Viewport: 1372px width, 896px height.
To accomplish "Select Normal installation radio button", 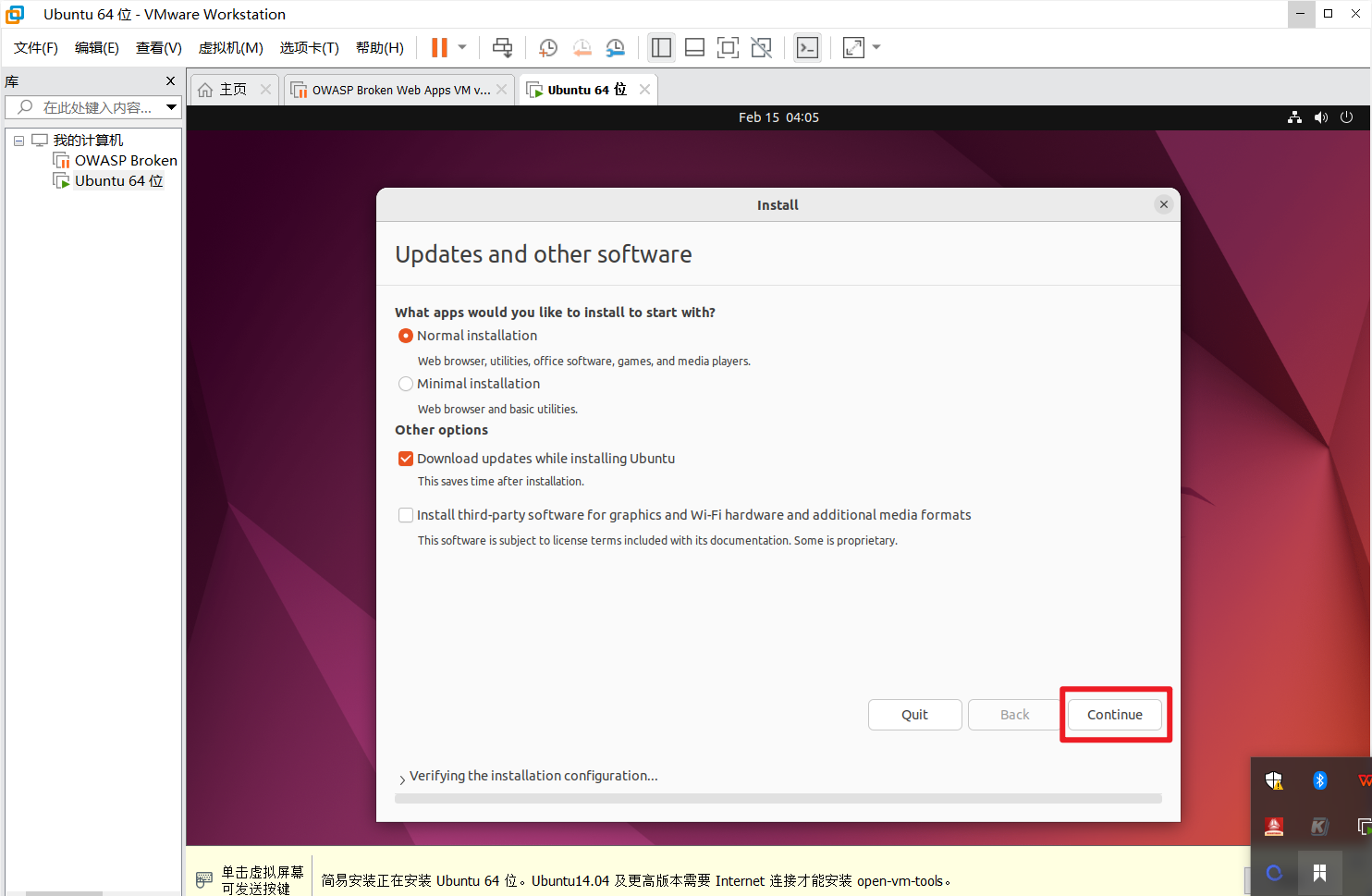I will [x=406, y=336].
